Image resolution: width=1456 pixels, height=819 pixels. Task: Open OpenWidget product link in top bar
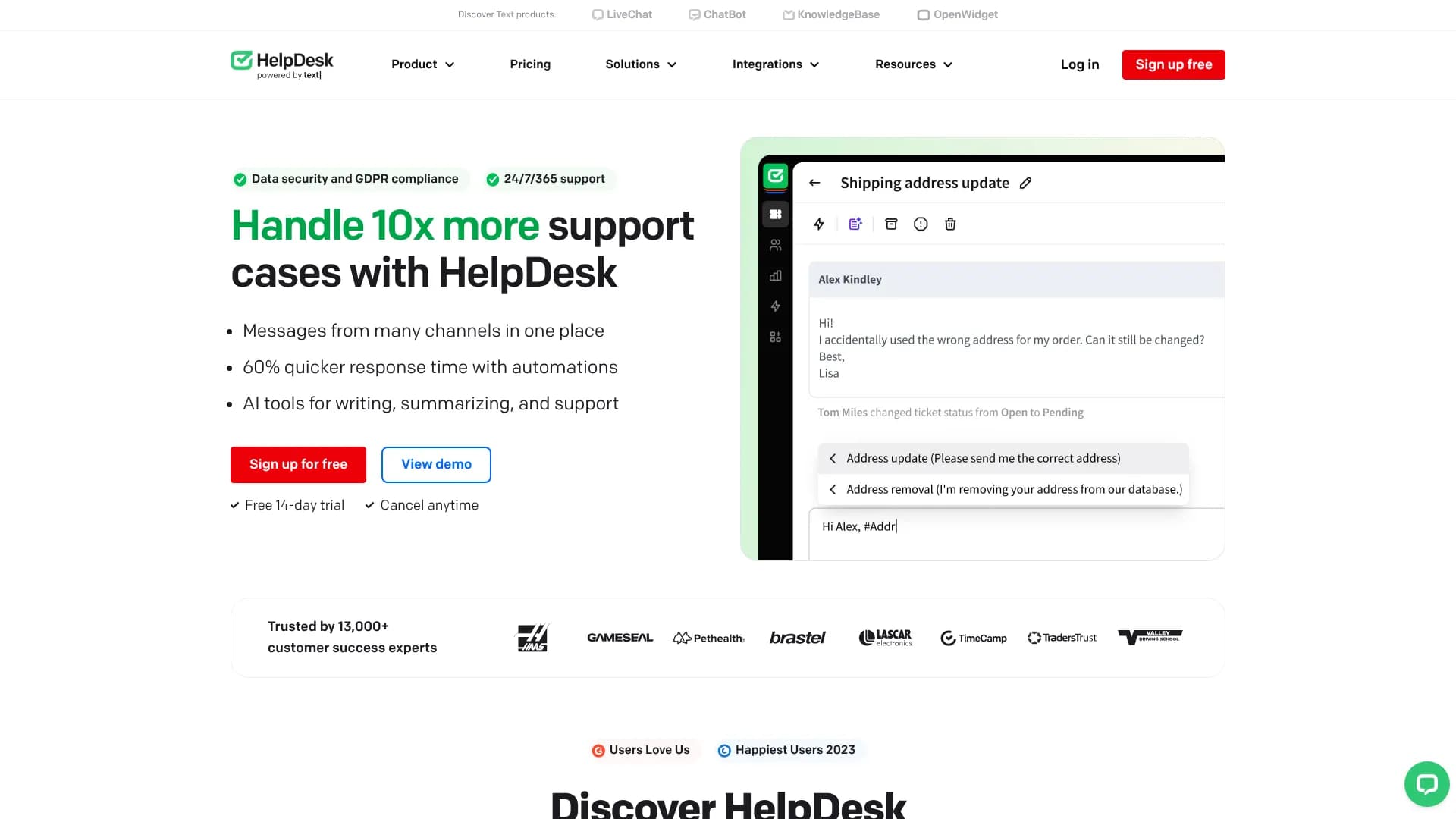[x=958, y=14]
